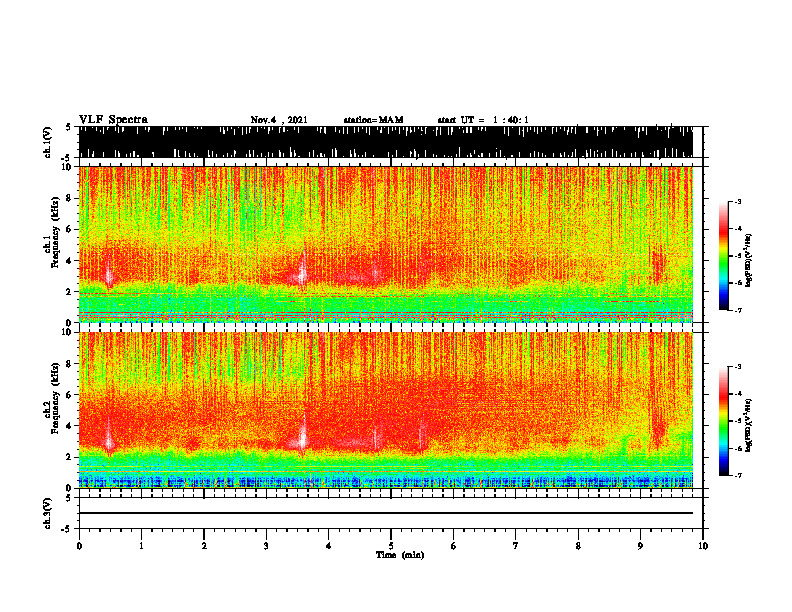
Task: Click the "ch.1(V)" waveform axis label
Action: 48,142
